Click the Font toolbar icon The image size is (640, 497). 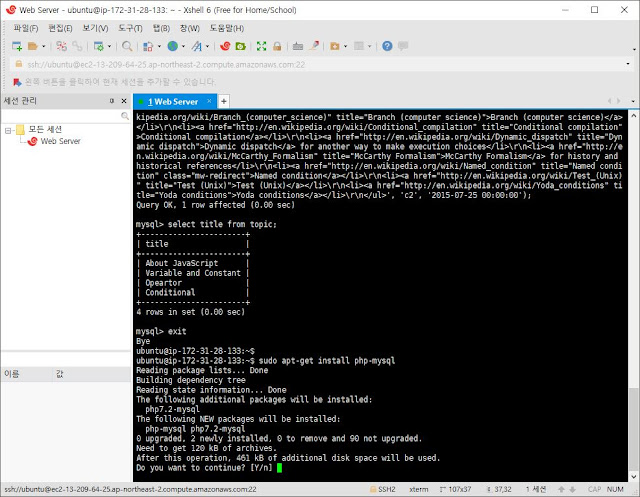[197, 46]
